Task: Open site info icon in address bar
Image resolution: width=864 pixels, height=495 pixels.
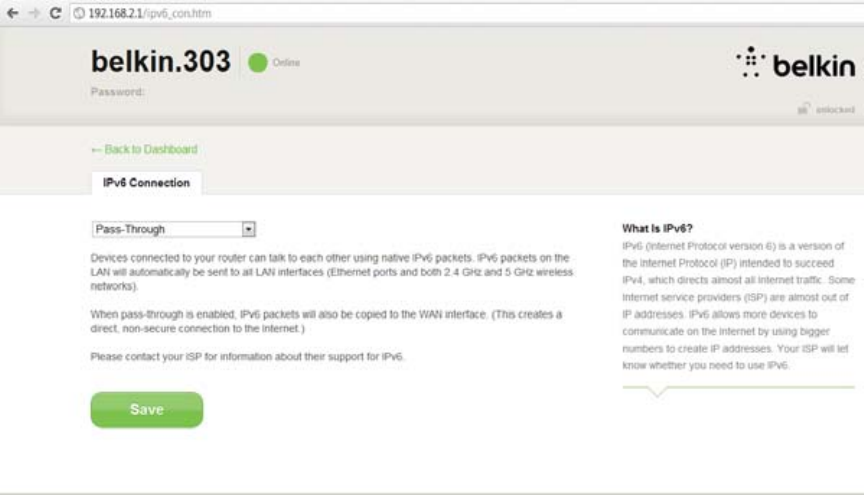Action: [x=79, y=13]
